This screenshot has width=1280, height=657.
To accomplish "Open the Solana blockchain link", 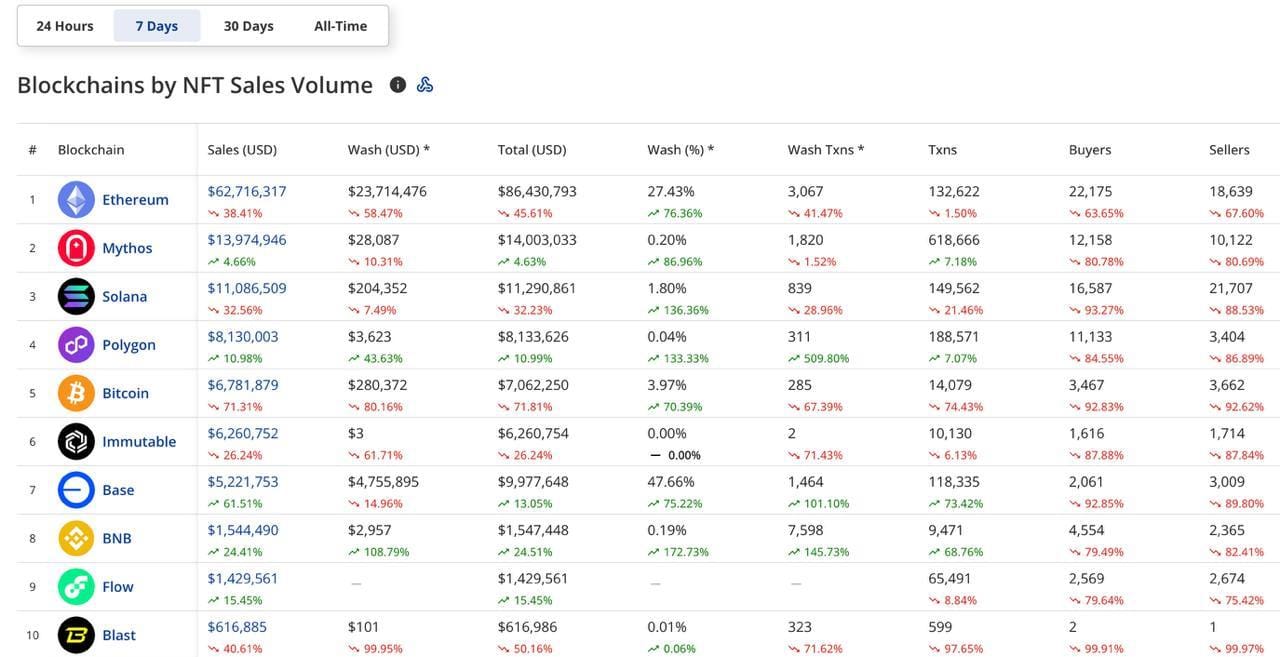I will pyautogui.click(x=124, y=297).
